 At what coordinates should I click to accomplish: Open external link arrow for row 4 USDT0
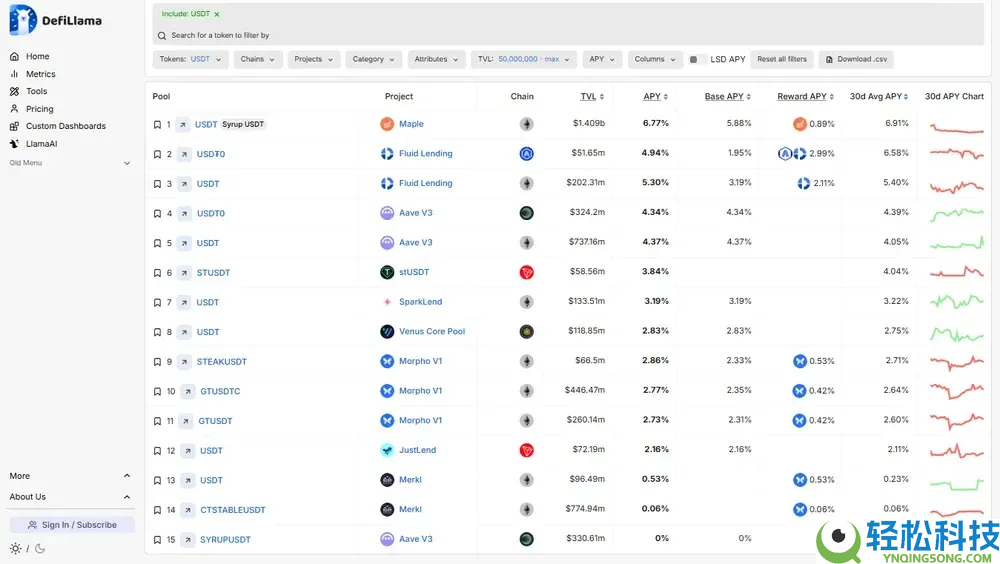tap(184, 213)
